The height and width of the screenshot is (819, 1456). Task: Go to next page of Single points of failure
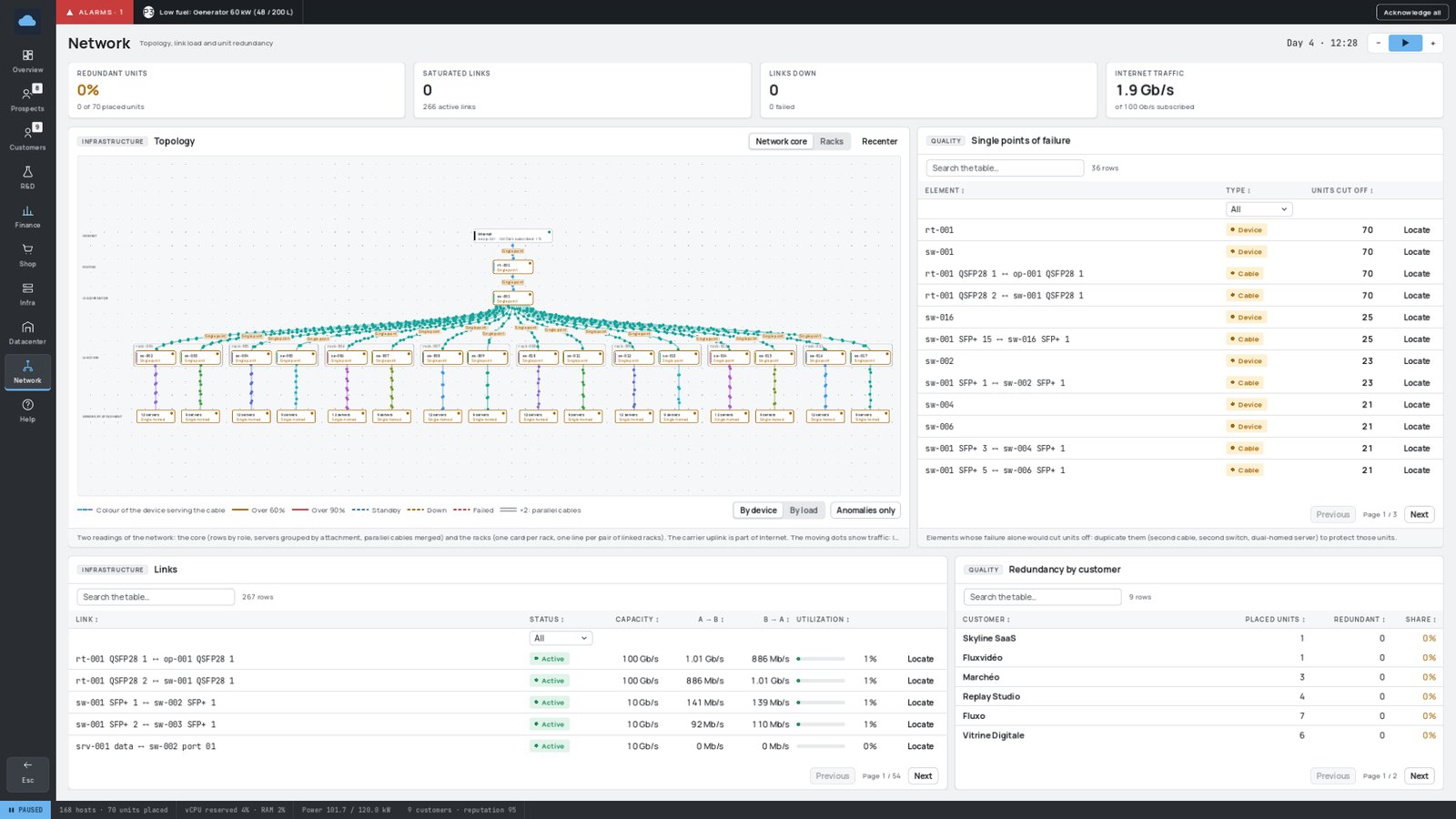(1419, 514)
